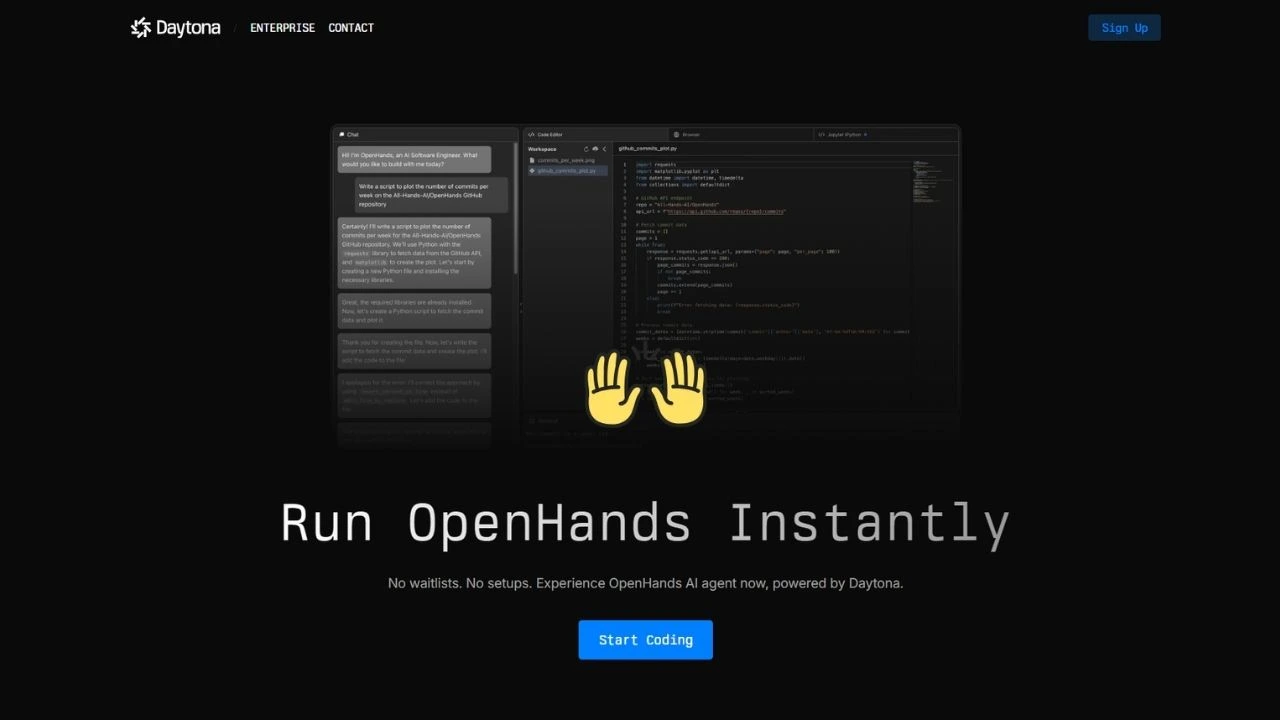
Task: Open the Jupyter IPython tab
Action: (844, 134)
